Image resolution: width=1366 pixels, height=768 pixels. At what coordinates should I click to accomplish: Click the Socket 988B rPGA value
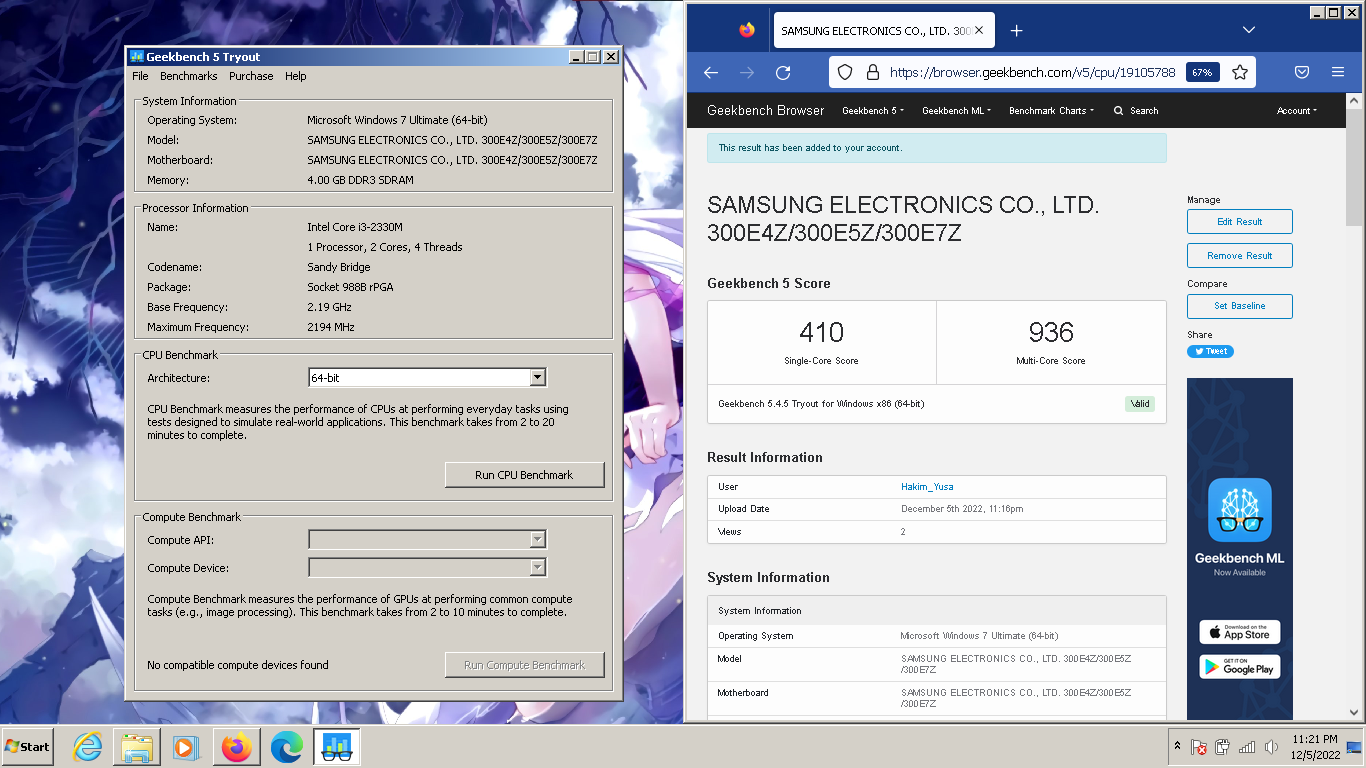(350, 287)
